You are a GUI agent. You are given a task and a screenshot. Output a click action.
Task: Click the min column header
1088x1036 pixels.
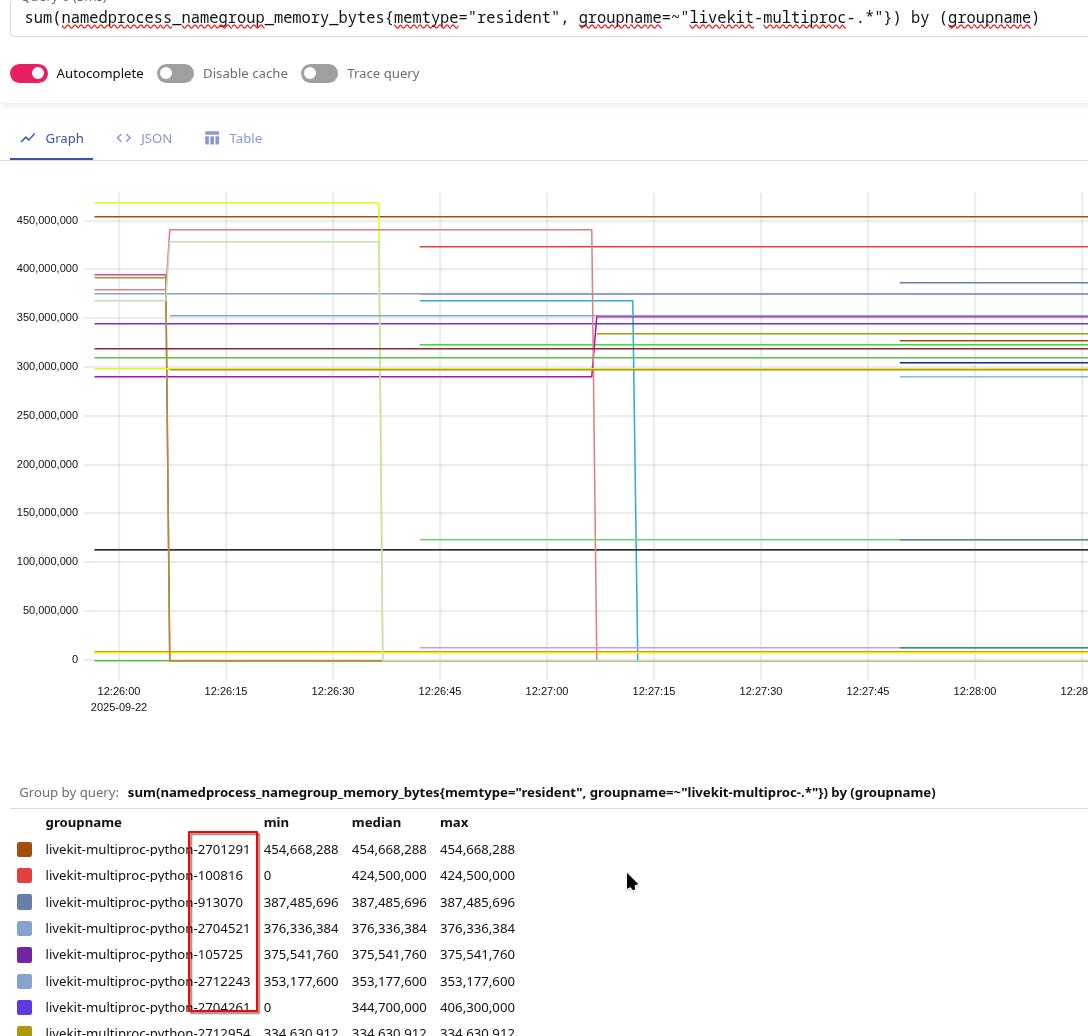276,822
